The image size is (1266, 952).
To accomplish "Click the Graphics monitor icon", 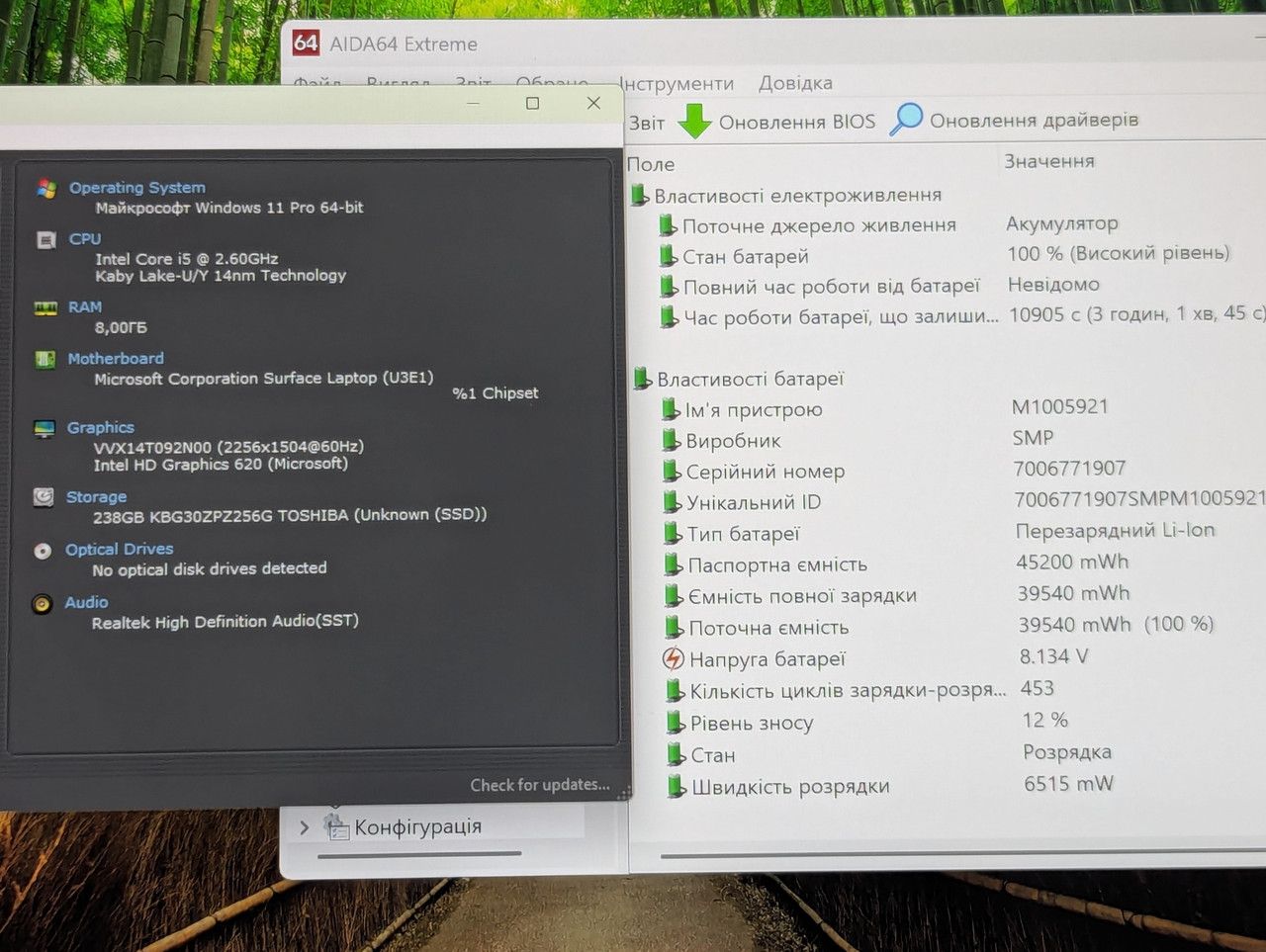I will click(x=45, y=429).
